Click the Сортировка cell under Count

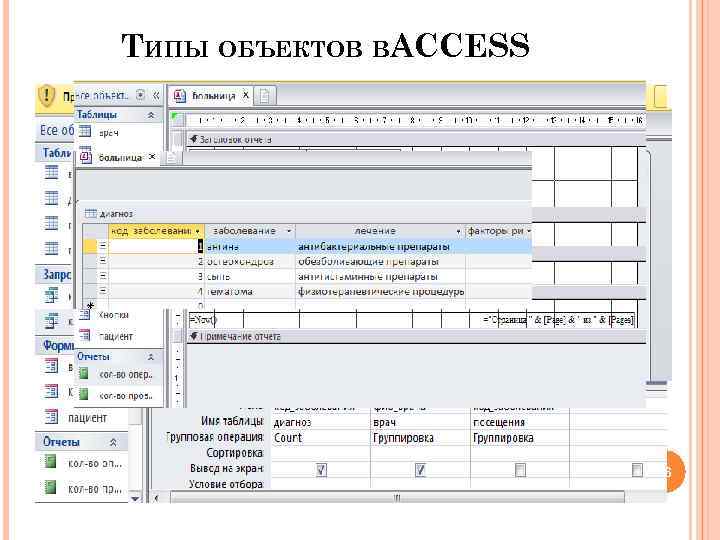coord(320,453)
